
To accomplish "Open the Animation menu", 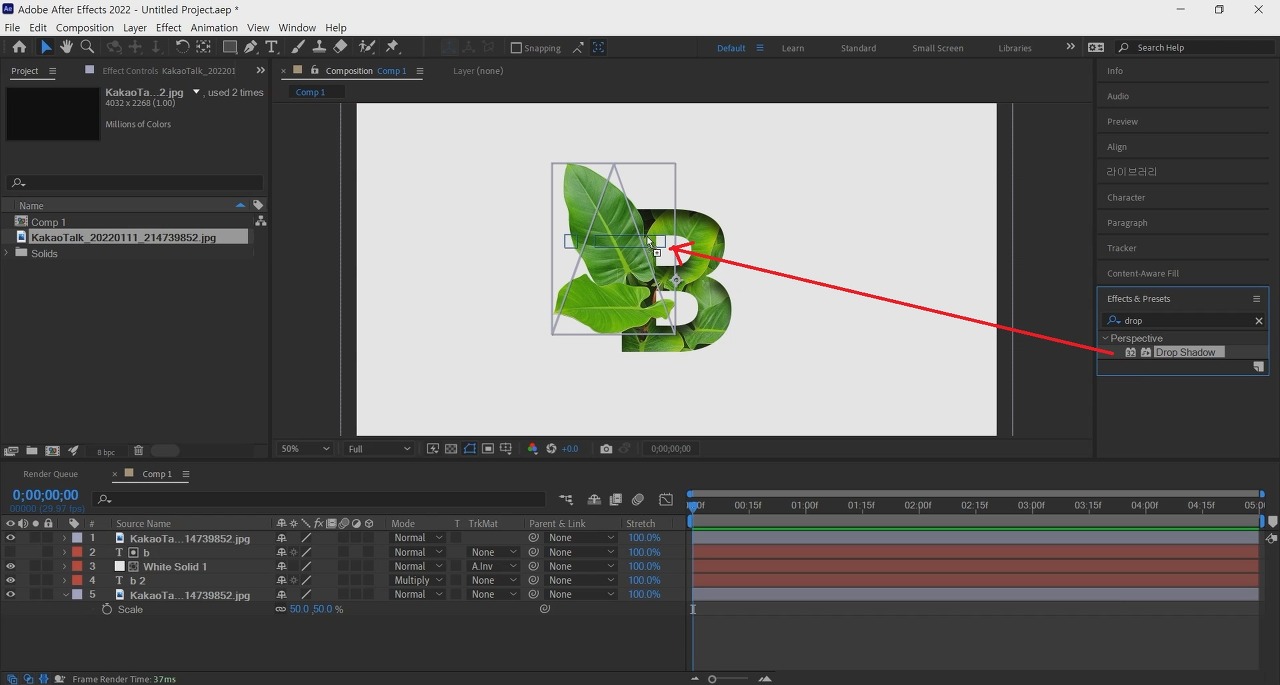I will pyautogui.click(x=214, y=28).
